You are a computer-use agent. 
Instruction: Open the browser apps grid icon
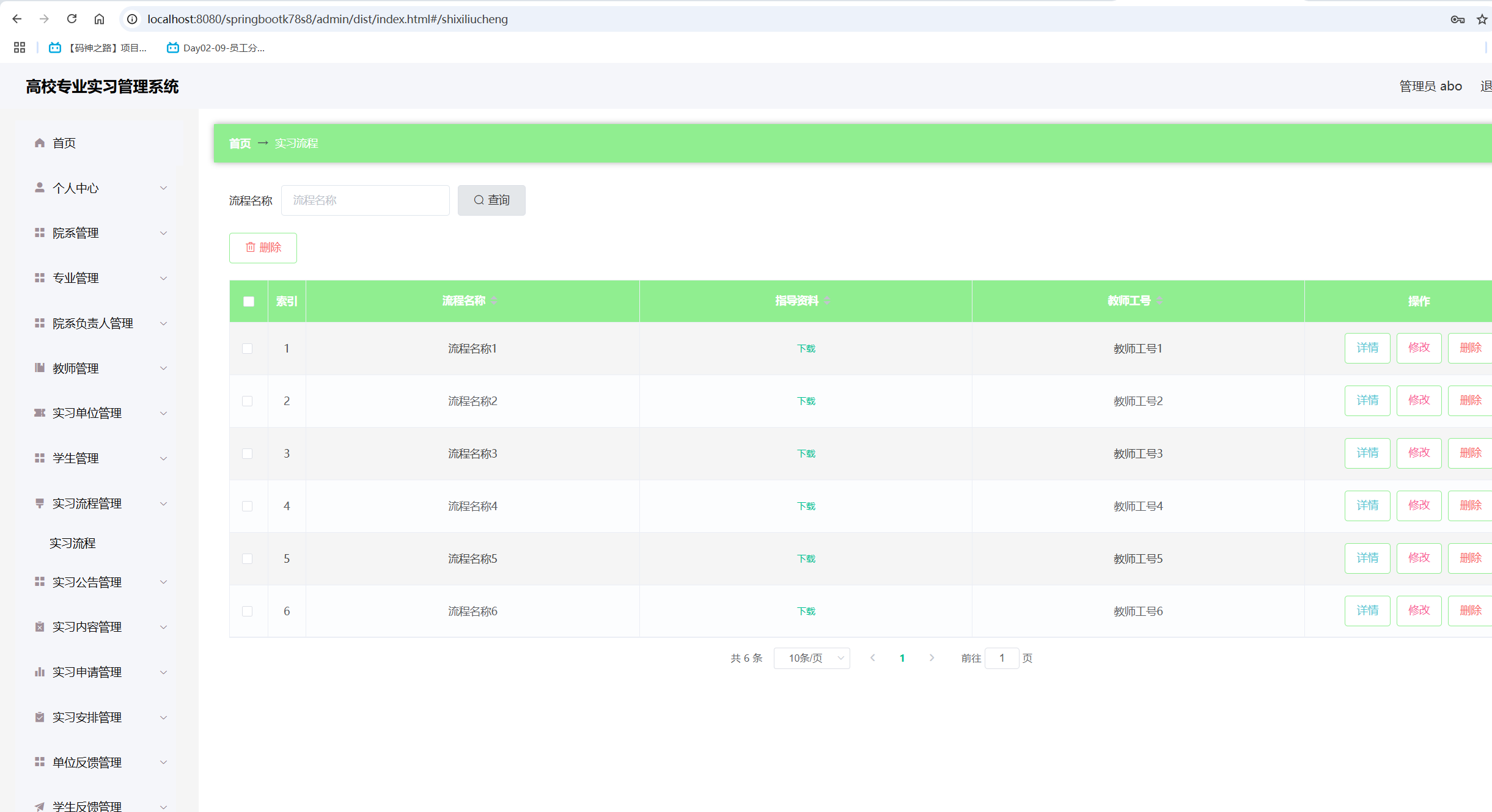[x=20, y=48]
